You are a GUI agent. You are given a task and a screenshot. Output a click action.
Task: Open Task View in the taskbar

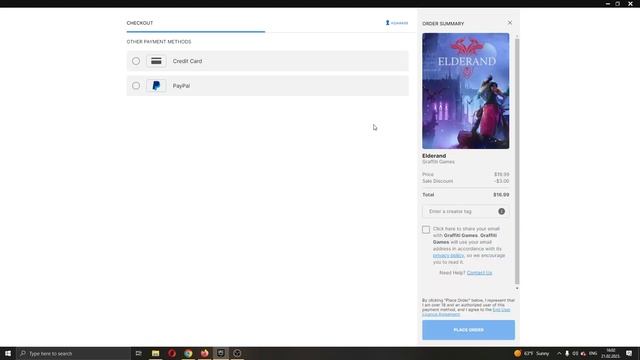tap(139, 353)
